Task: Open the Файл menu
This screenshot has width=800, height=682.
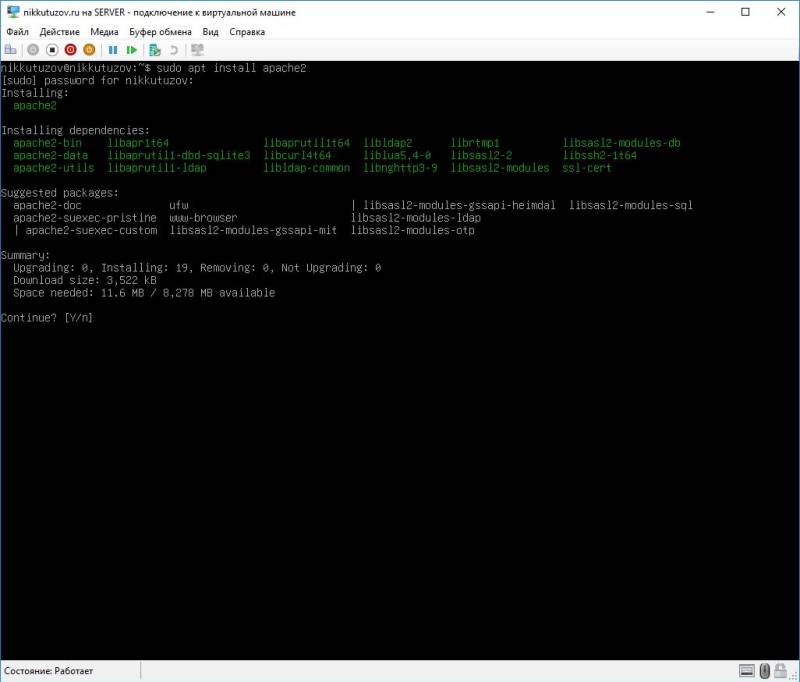Action: pyautogui.click(x=15, y=31)
